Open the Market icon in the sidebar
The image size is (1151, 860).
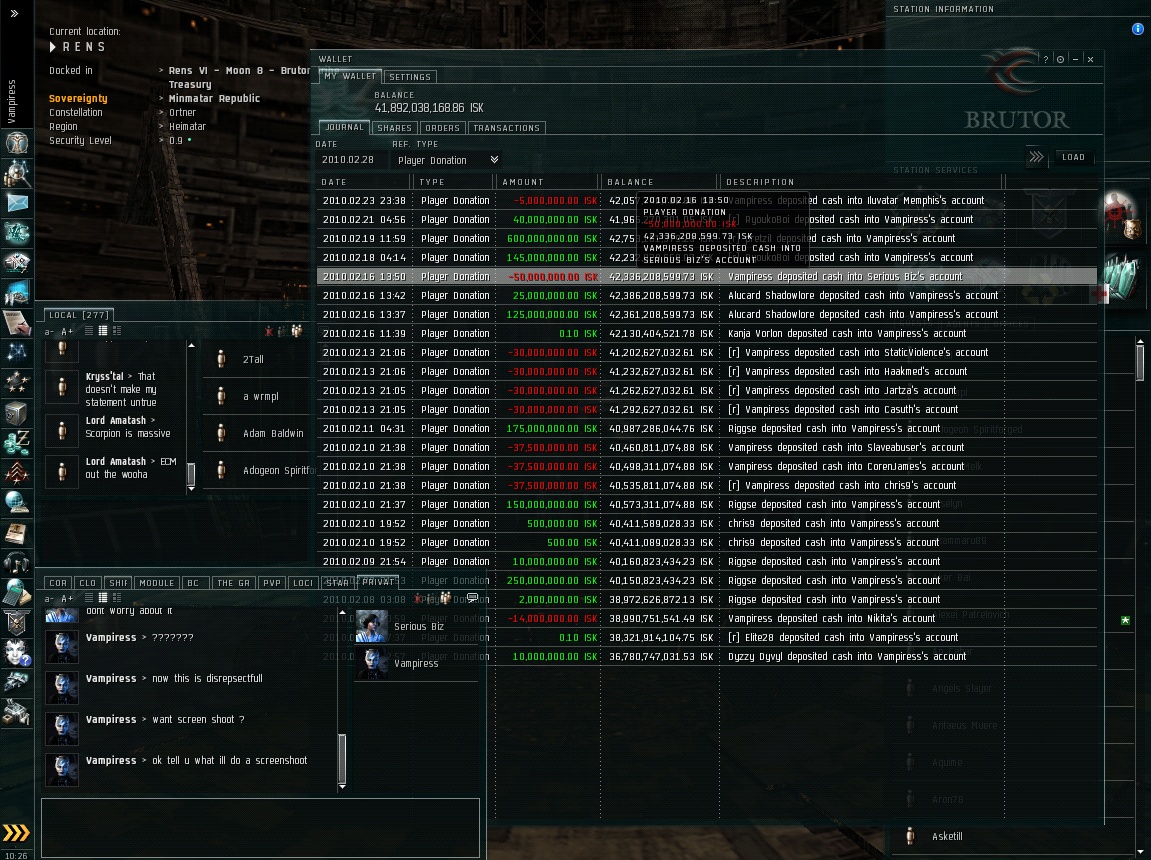[x=16, y=262]
